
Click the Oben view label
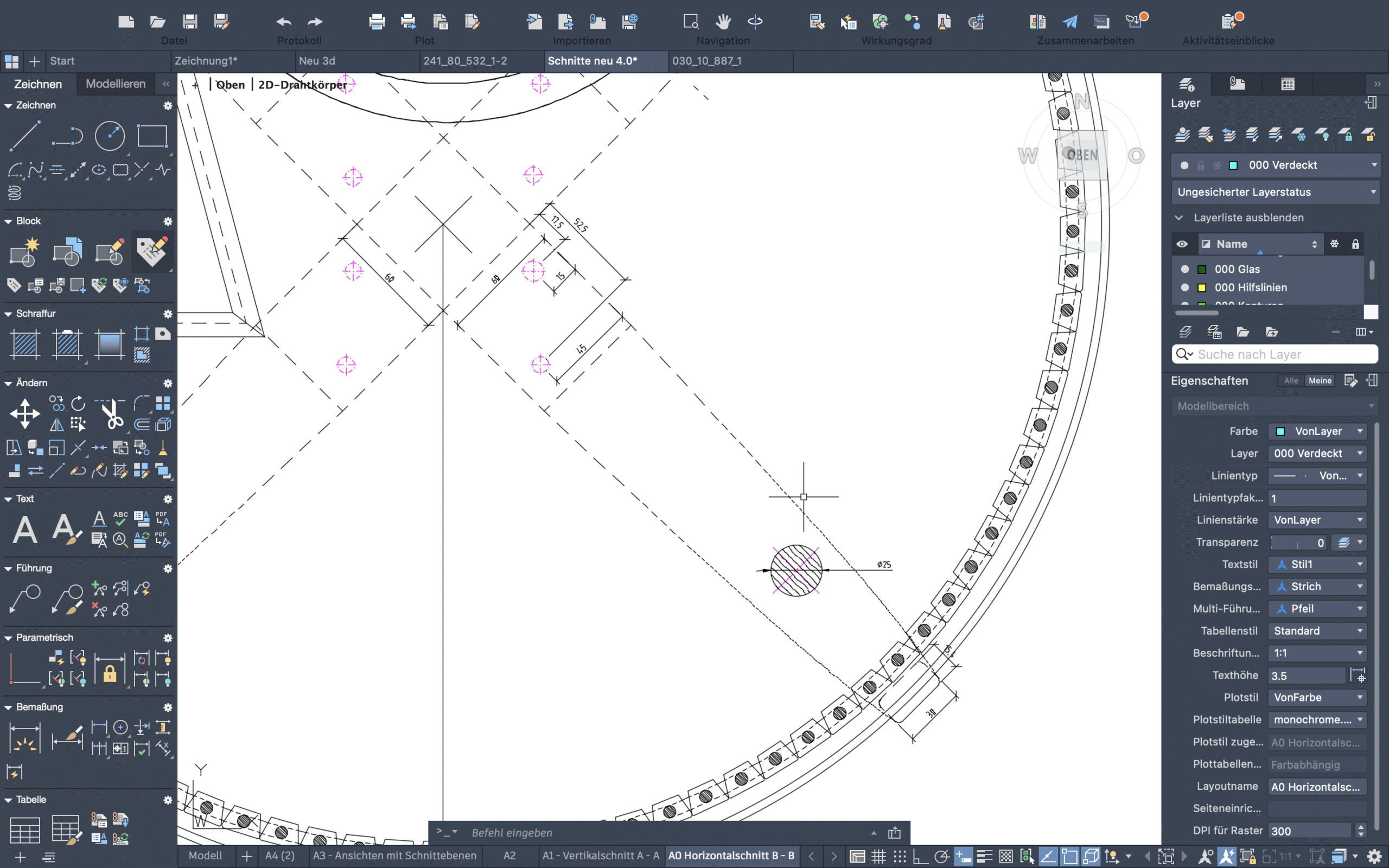coord(231,85)
